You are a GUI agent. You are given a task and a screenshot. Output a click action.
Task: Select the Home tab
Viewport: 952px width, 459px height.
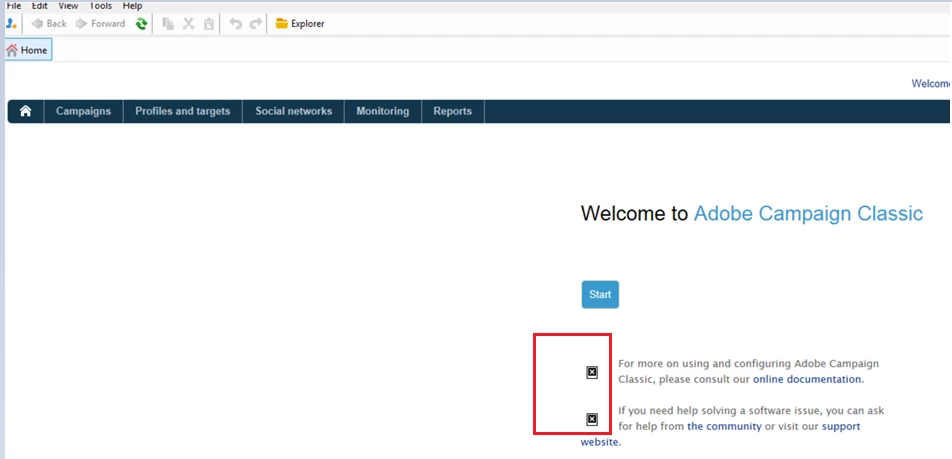point(28,50)
